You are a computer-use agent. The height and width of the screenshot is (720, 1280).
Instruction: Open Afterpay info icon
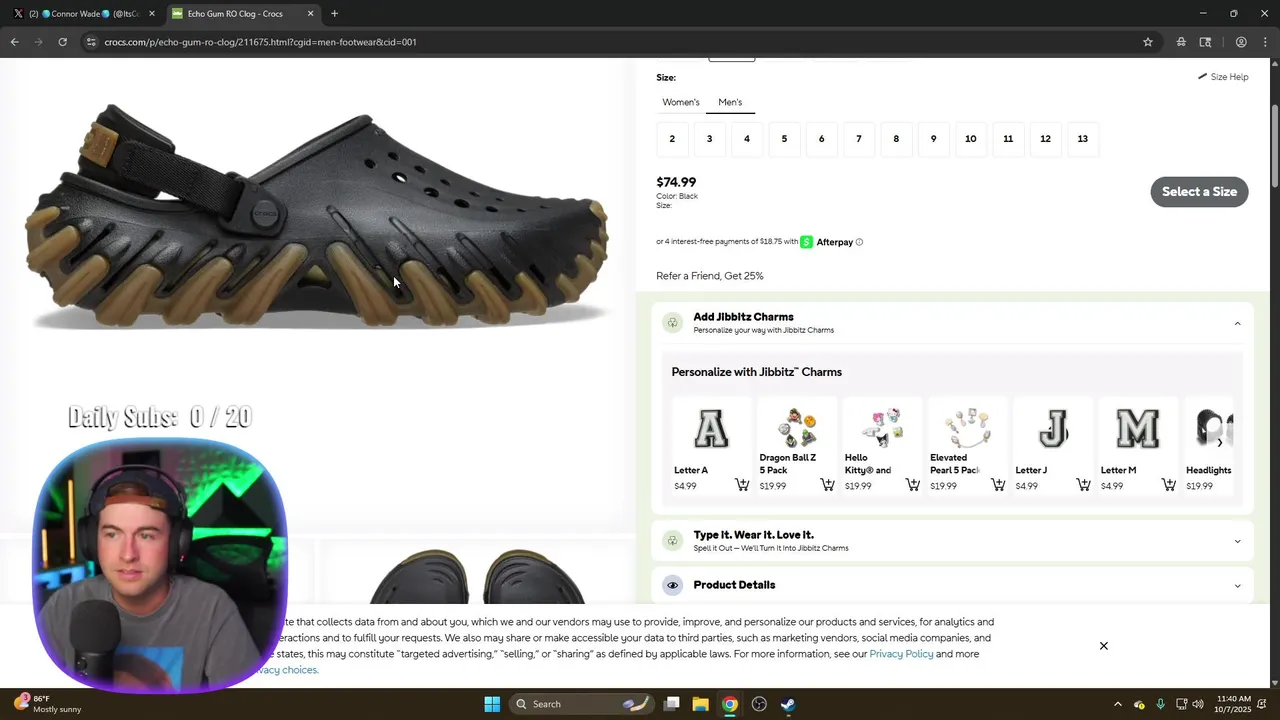point(859,242)
